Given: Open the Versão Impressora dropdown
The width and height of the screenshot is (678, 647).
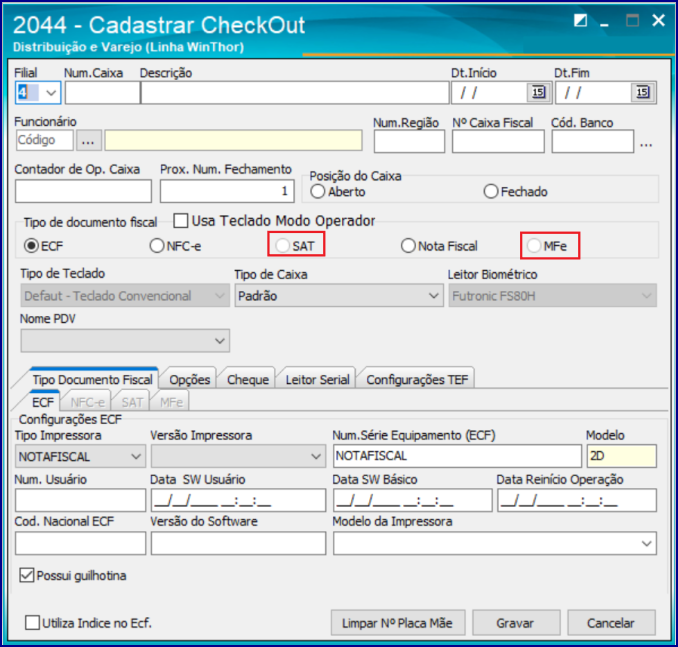Looking at the screenshot, I should 316,456.
